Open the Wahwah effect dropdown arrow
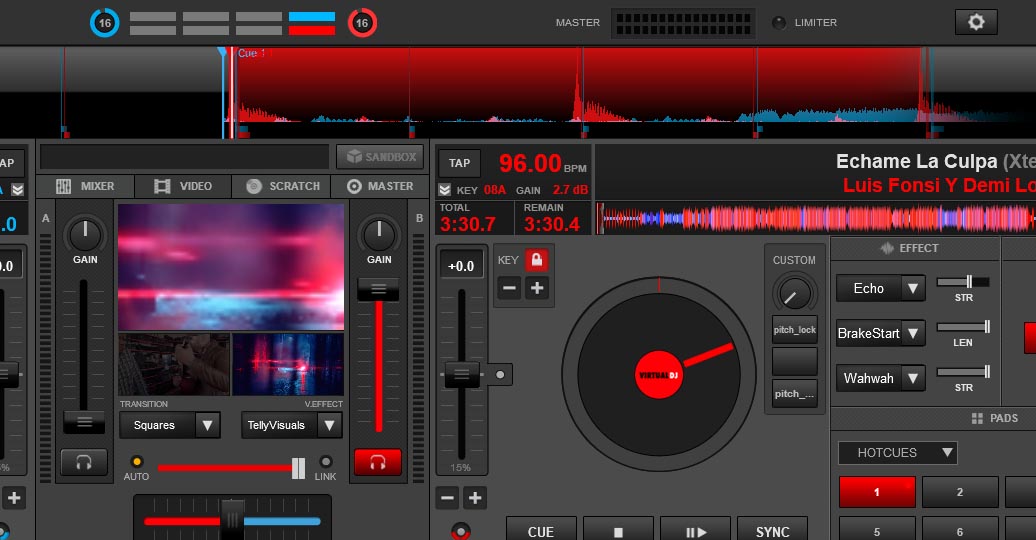 [912, 378]
